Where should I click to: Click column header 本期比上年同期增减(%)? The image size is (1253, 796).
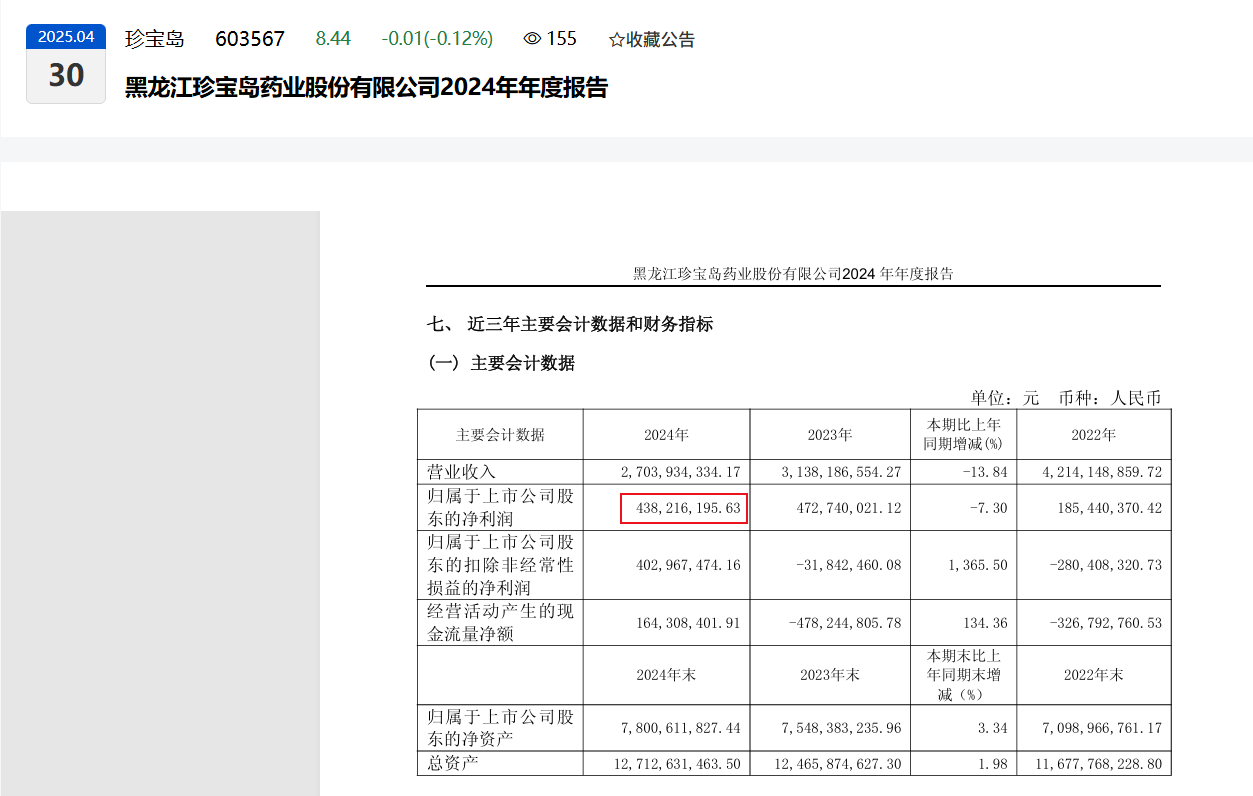pos(963,434)
